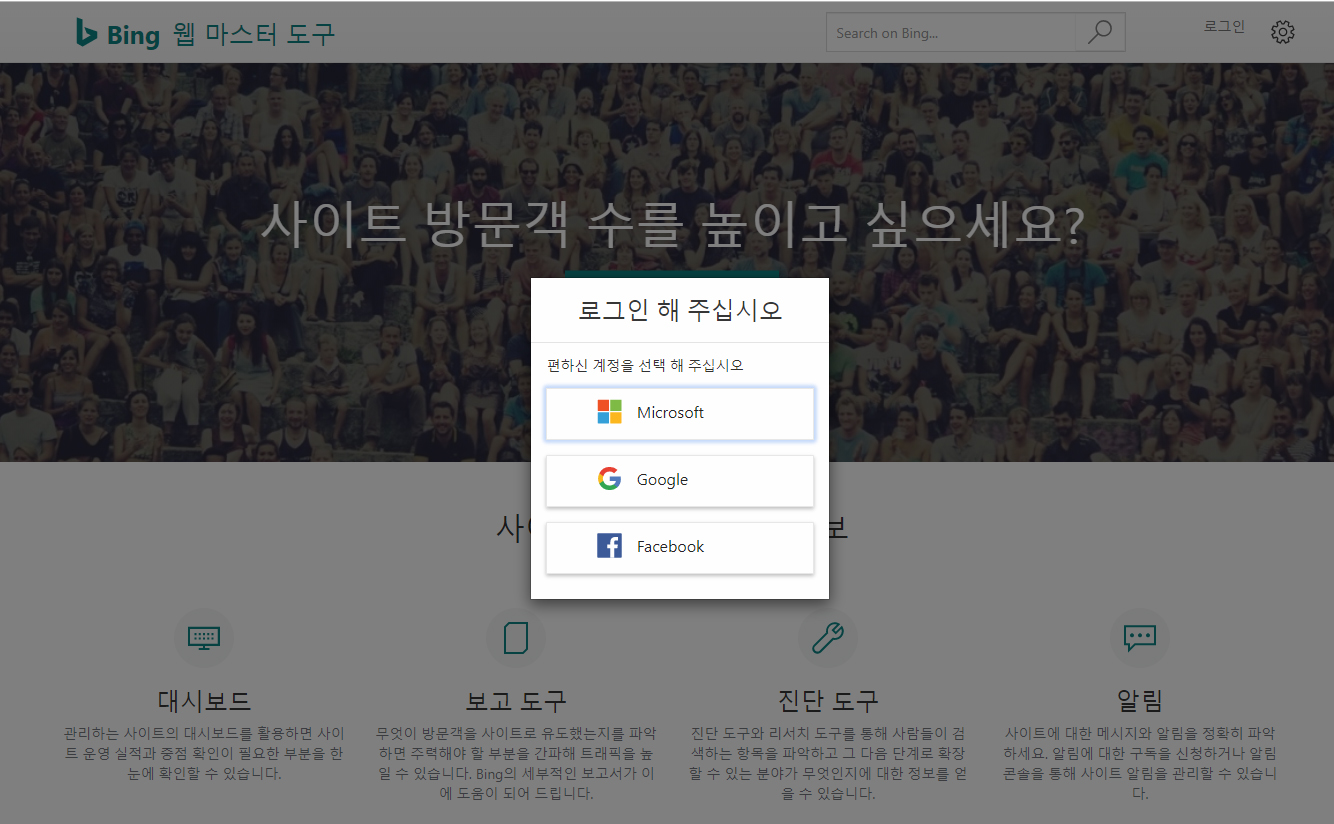Click the 대시보드 description paragraph

[x=204, y=753]
